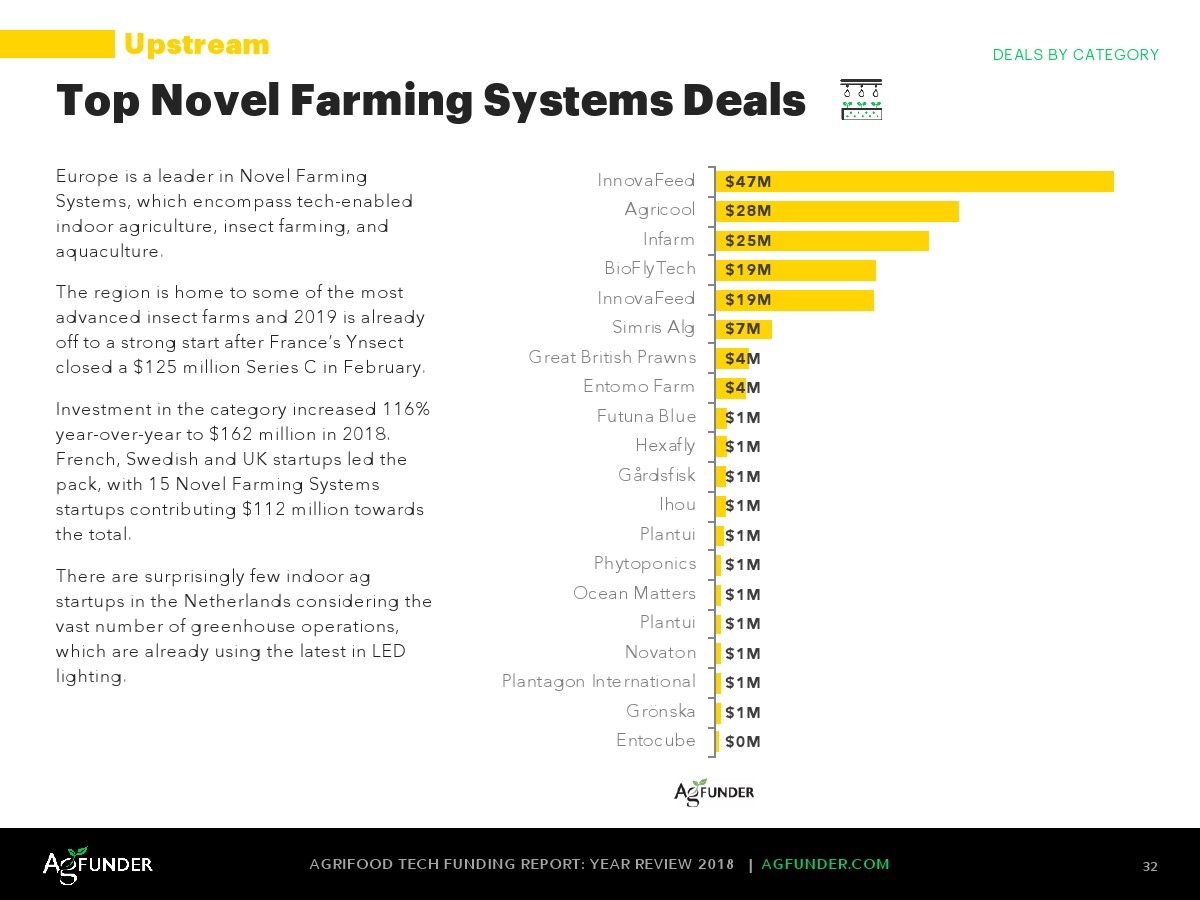This screenshot has height=900, width=1200.
Task: Click the BioFlyTech $19M bar
Action: tap(795, 270)
